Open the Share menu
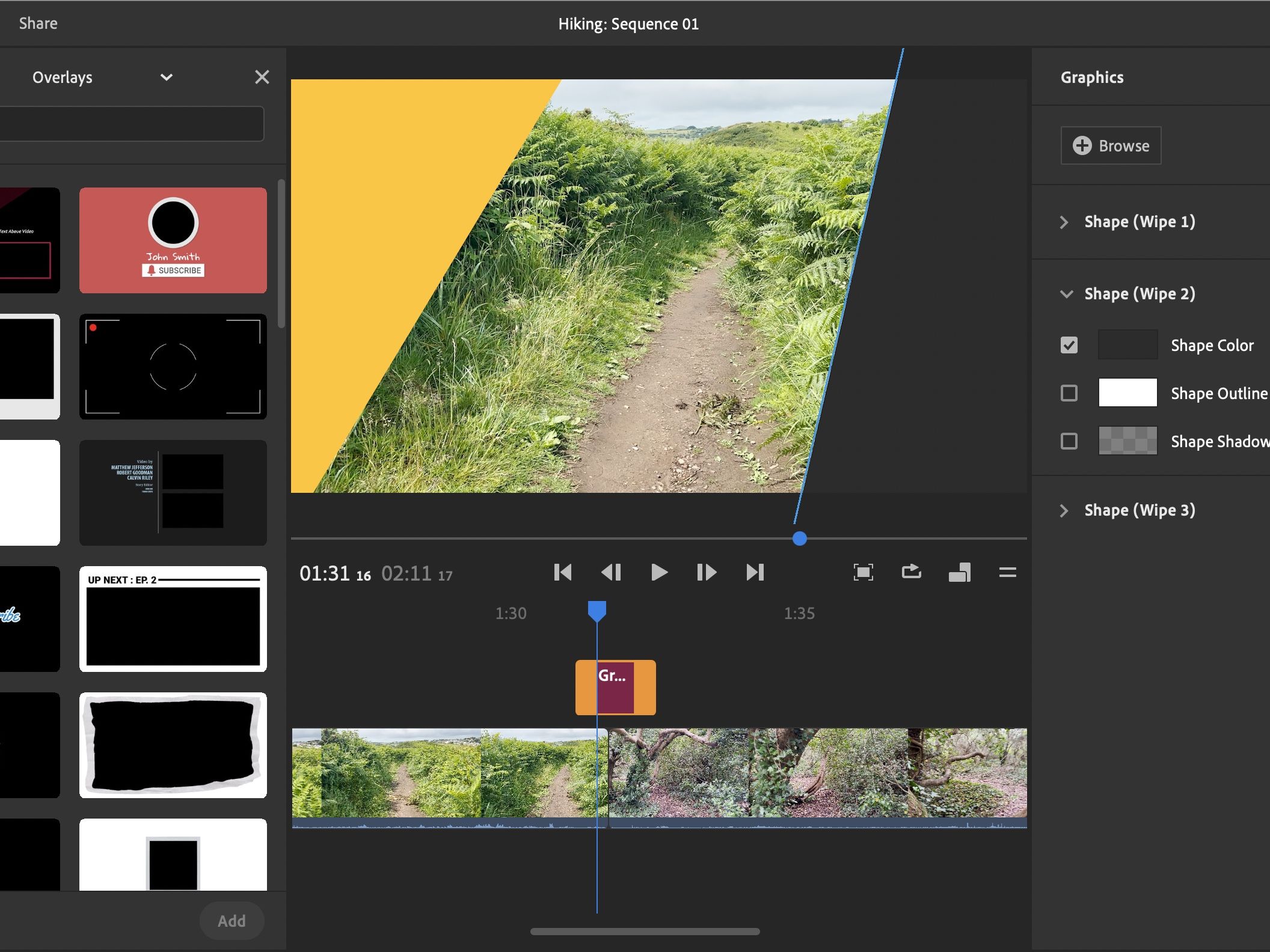Image resolution: width=1270 pixels, height=952 pixels. [x=38, y=23]
